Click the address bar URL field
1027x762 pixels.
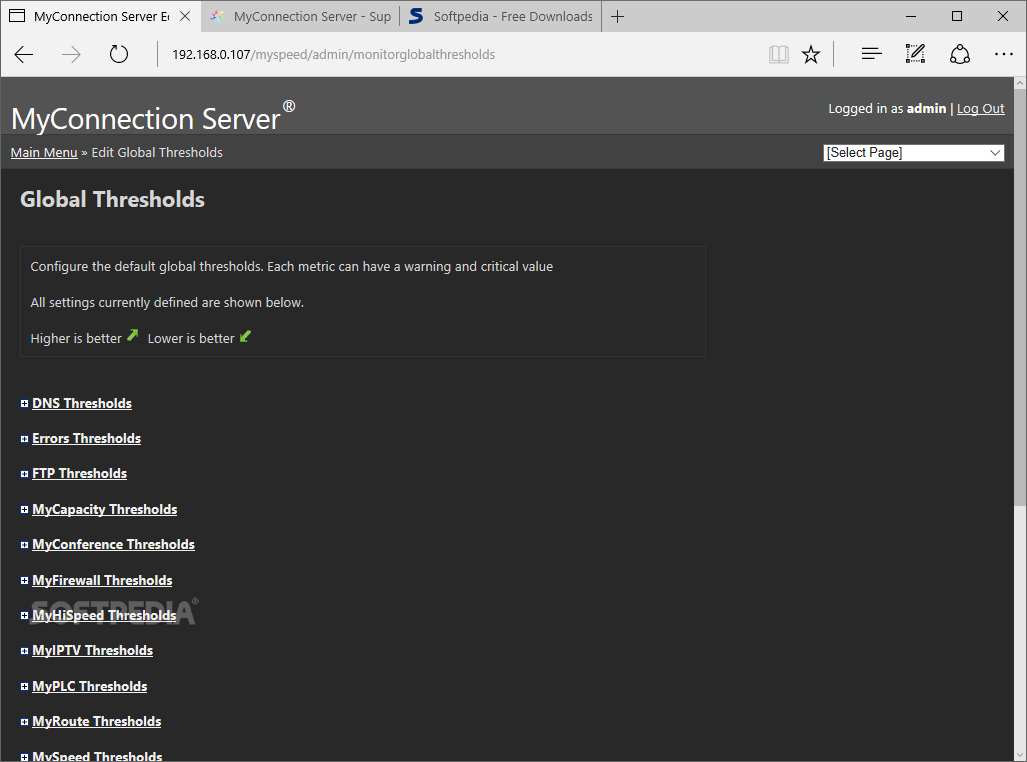point(450,55)
